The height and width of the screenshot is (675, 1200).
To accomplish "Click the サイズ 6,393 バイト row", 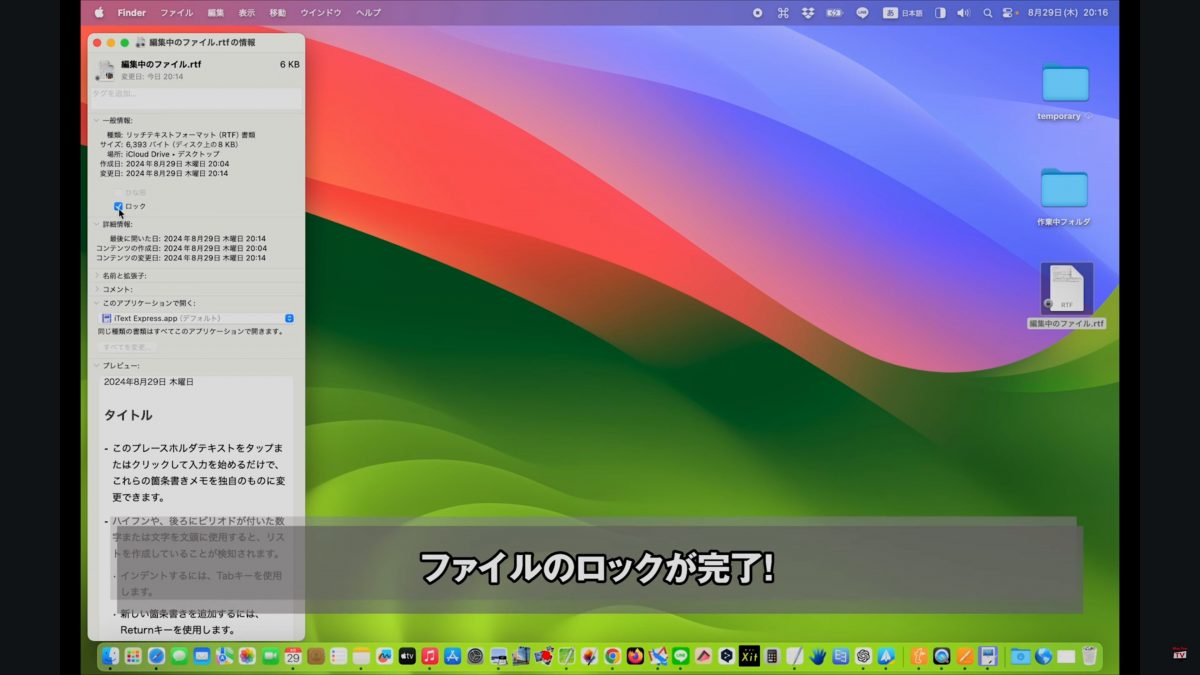I will 168,144.
